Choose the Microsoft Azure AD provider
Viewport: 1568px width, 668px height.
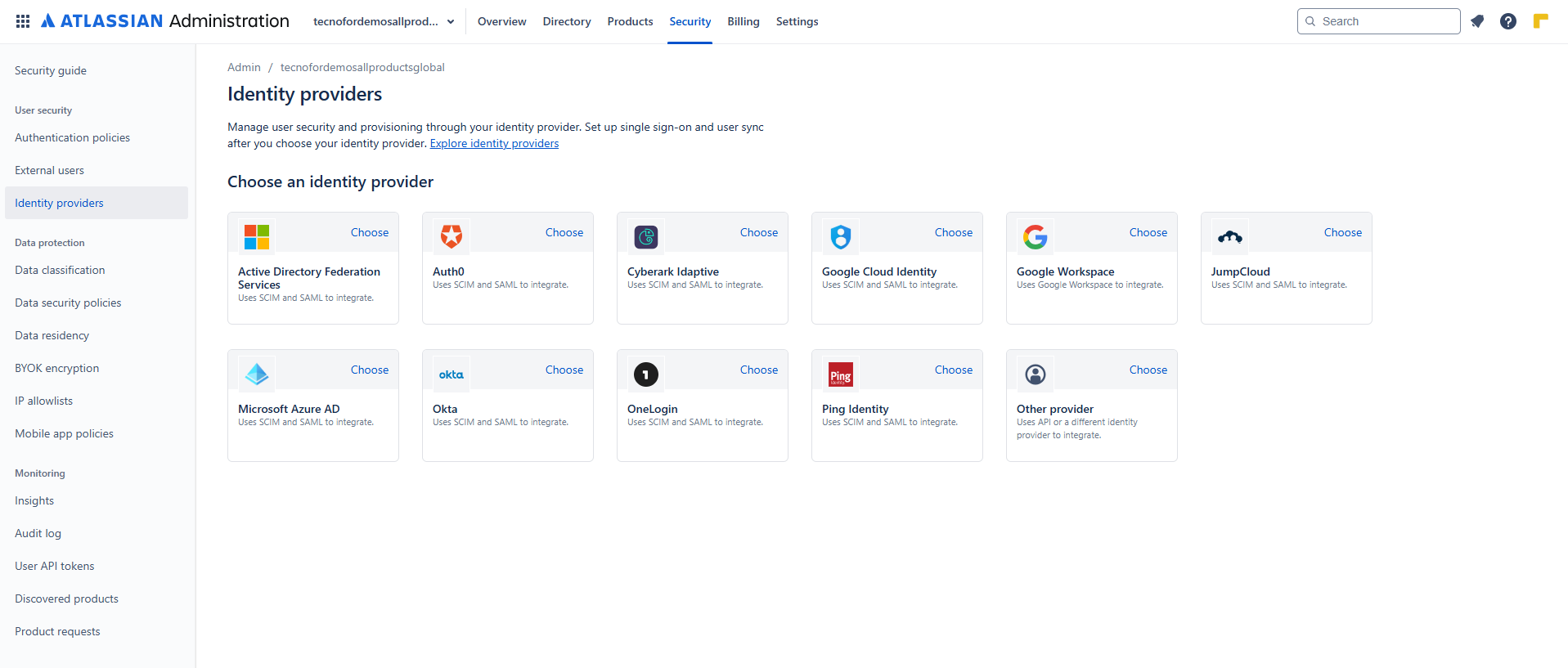pyautogui.click(x=370, y=370)
